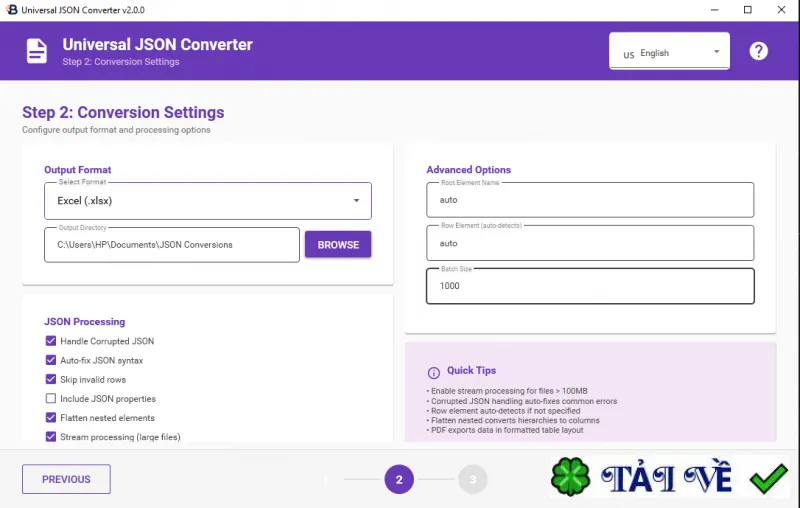This screenshot has height=508, width=800.
Task: Minimize the Universal JSON Converter window
Action: pos(714,10)
